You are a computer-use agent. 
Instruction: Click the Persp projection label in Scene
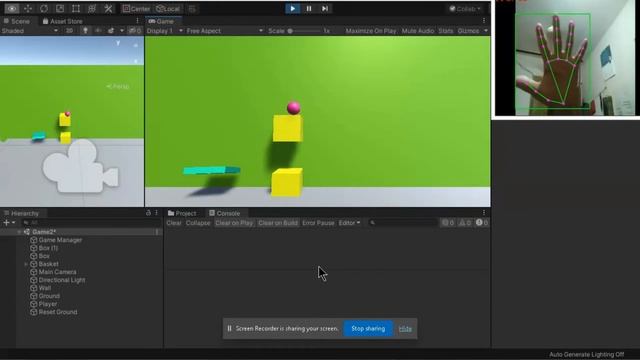[x=118, y=87]
